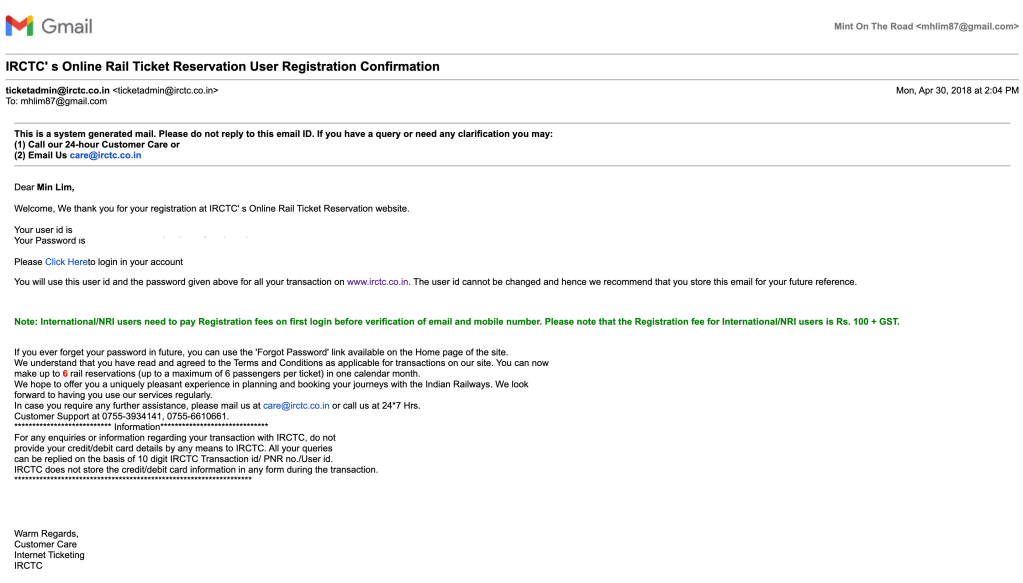This screenshot has height=583, width=1023.
Task: Click care@irctc.co.in link after 'please mail us at'
Action: click(x=295, y=406)
